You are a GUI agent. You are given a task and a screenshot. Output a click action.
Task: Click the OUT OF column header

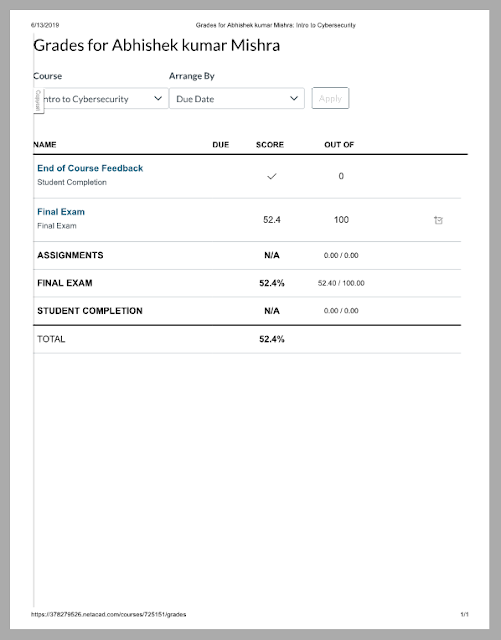(x=339, y=144)
